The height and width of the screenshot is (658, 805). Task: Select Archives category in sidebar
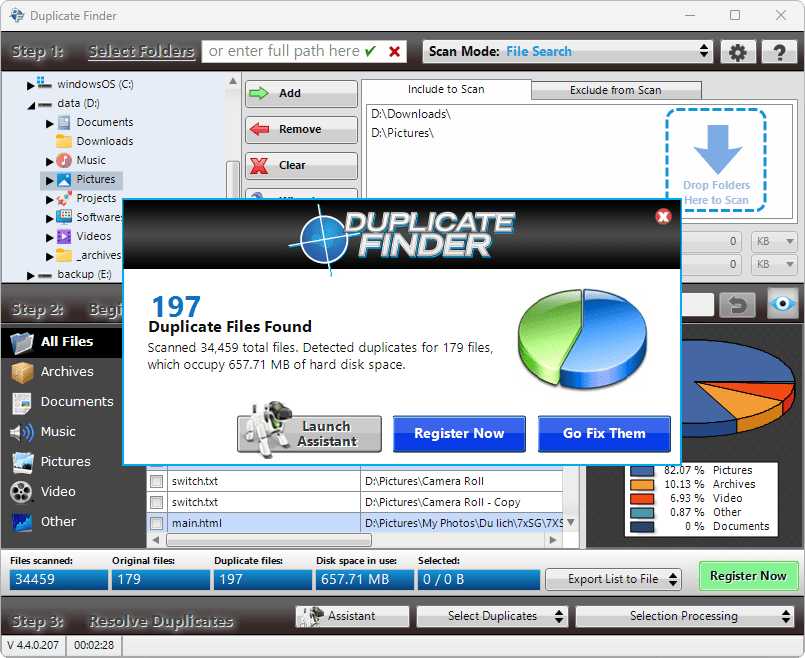(x=62, y=372)
